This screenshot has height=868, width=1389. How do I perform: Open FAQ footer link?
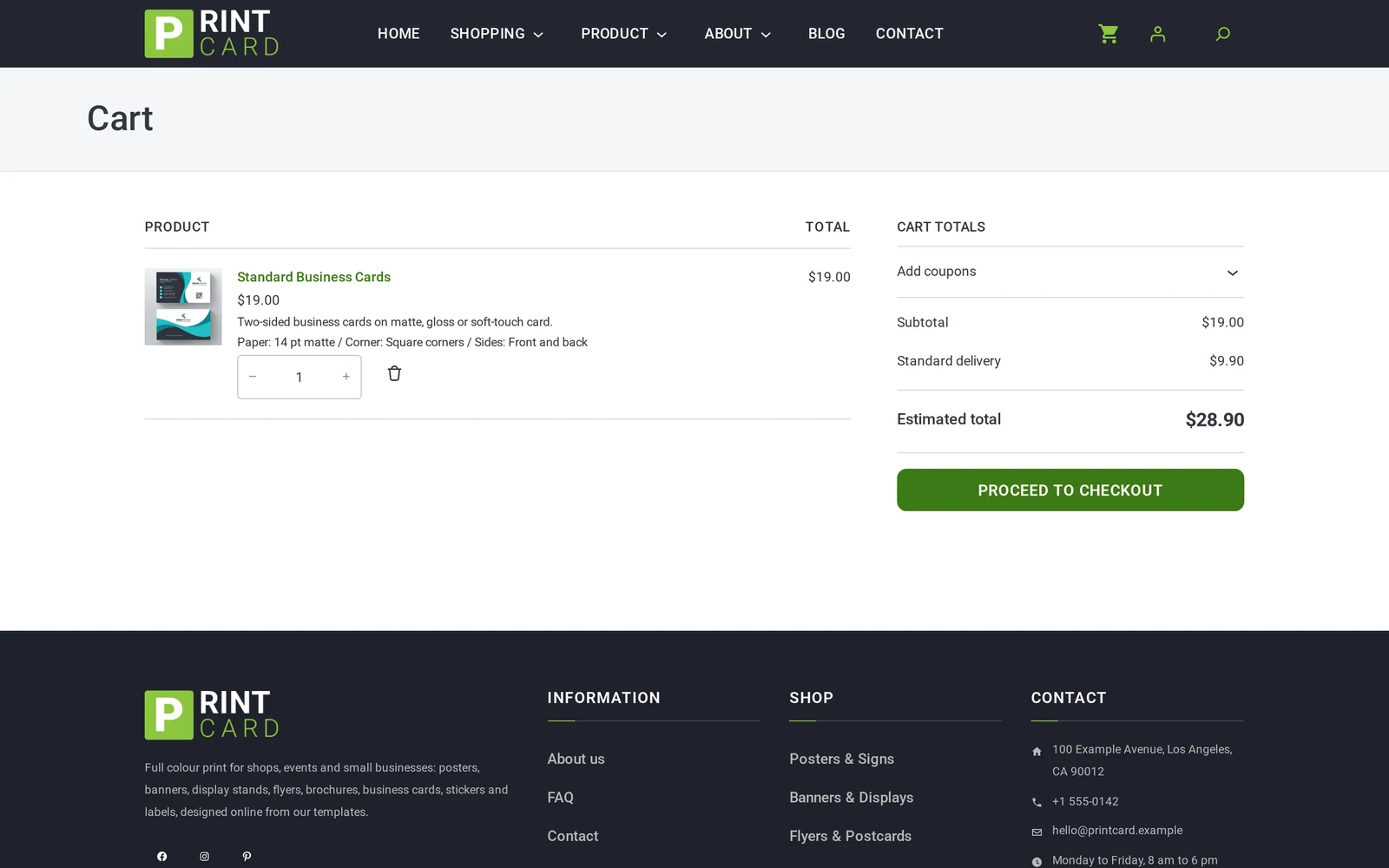560,797
